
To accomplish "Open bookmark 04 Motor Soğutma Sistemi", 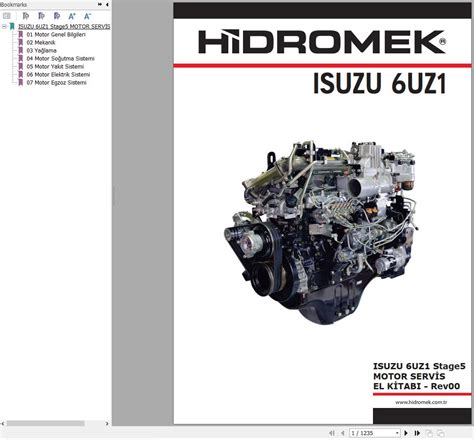I will click(x=60, y=58).
